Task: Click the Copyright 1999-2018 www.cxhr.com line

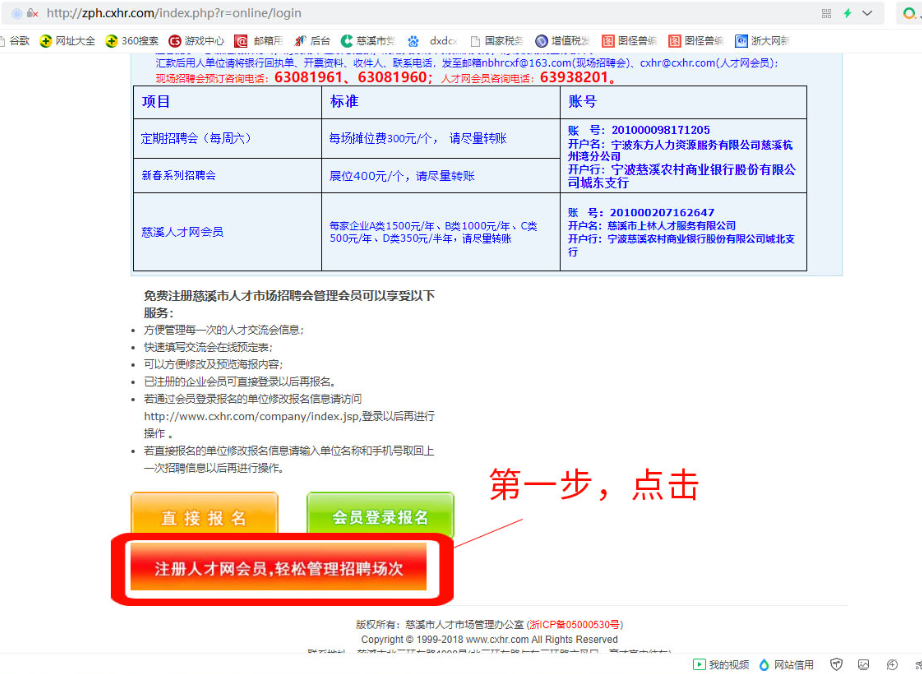Action: 489,639
